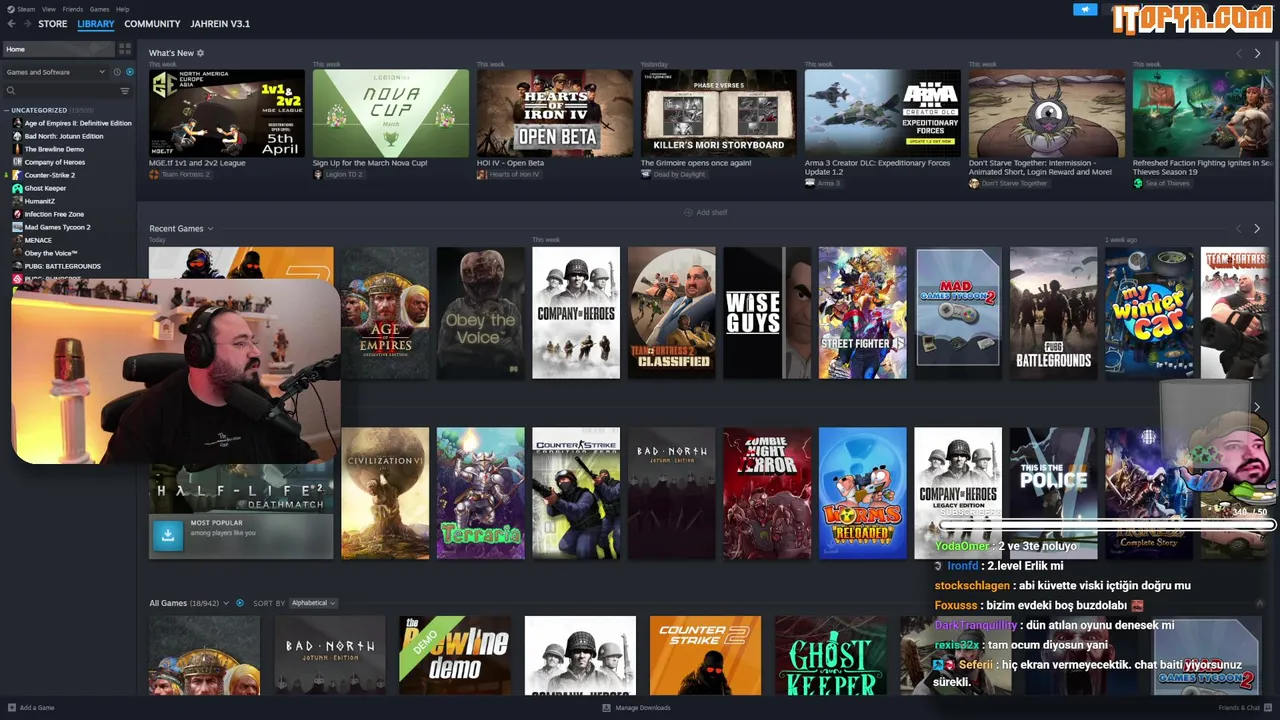The height and width of the screenshot is (720, 1280).
Task: Click the library search field
Action: [x=60, y=91]
